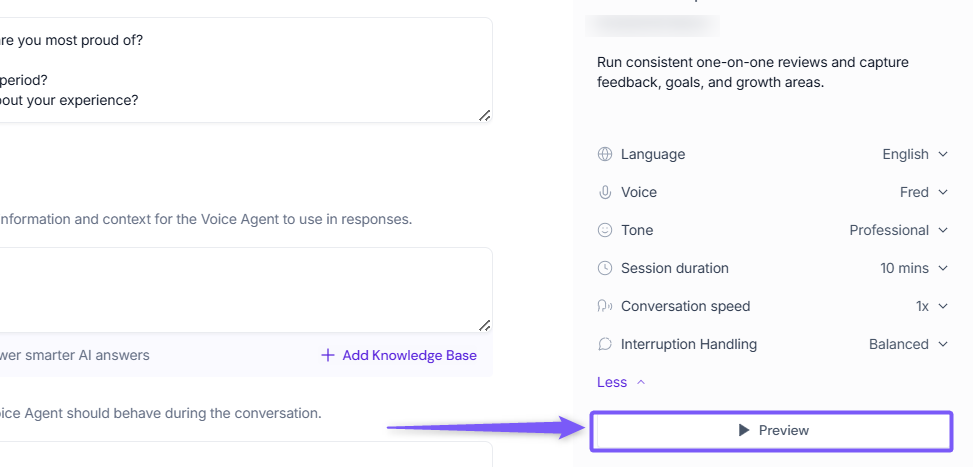Screen dimensions: 973x467
Task: Click the microphone Voice icon
Action: coord(604,192)
